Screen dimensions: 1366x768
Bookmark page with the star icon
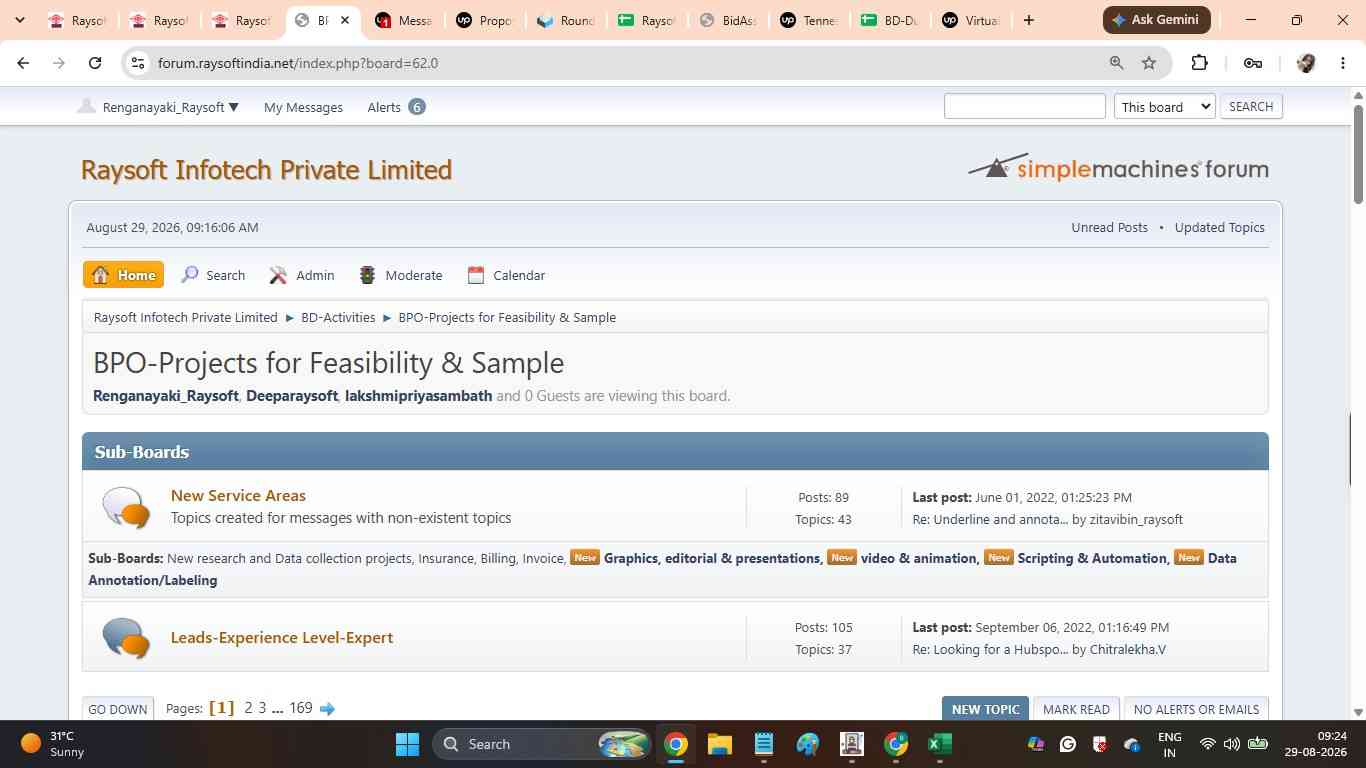point(1149,63)
